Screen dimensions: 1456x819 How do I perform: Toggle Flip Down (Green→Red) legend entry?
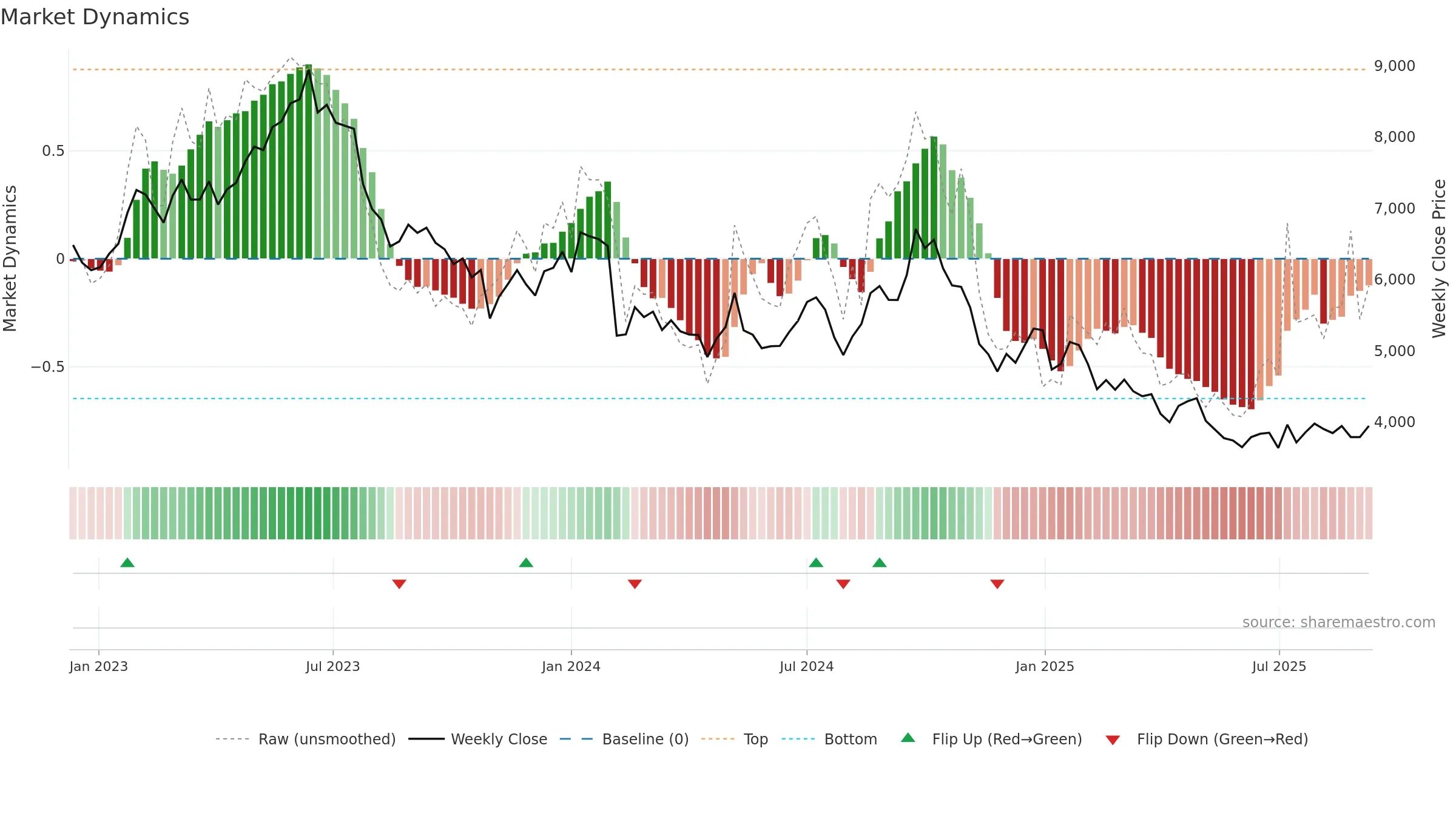tap(1207, 739)
